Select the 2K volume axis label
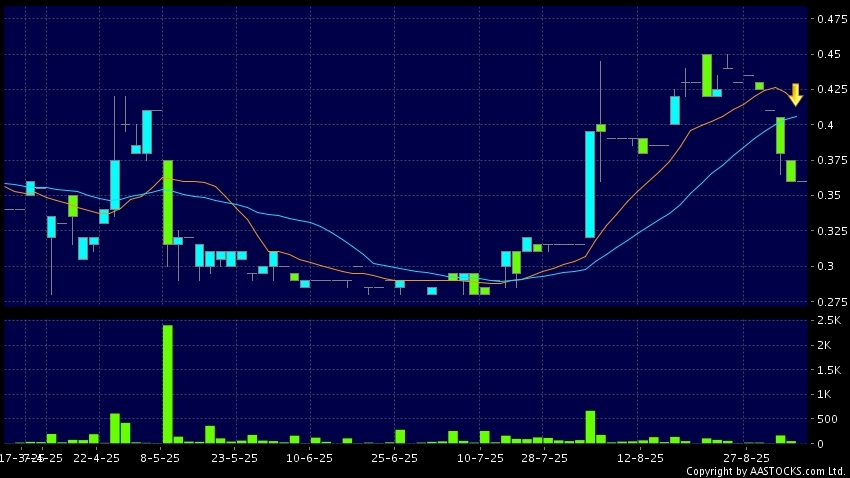 825,345
